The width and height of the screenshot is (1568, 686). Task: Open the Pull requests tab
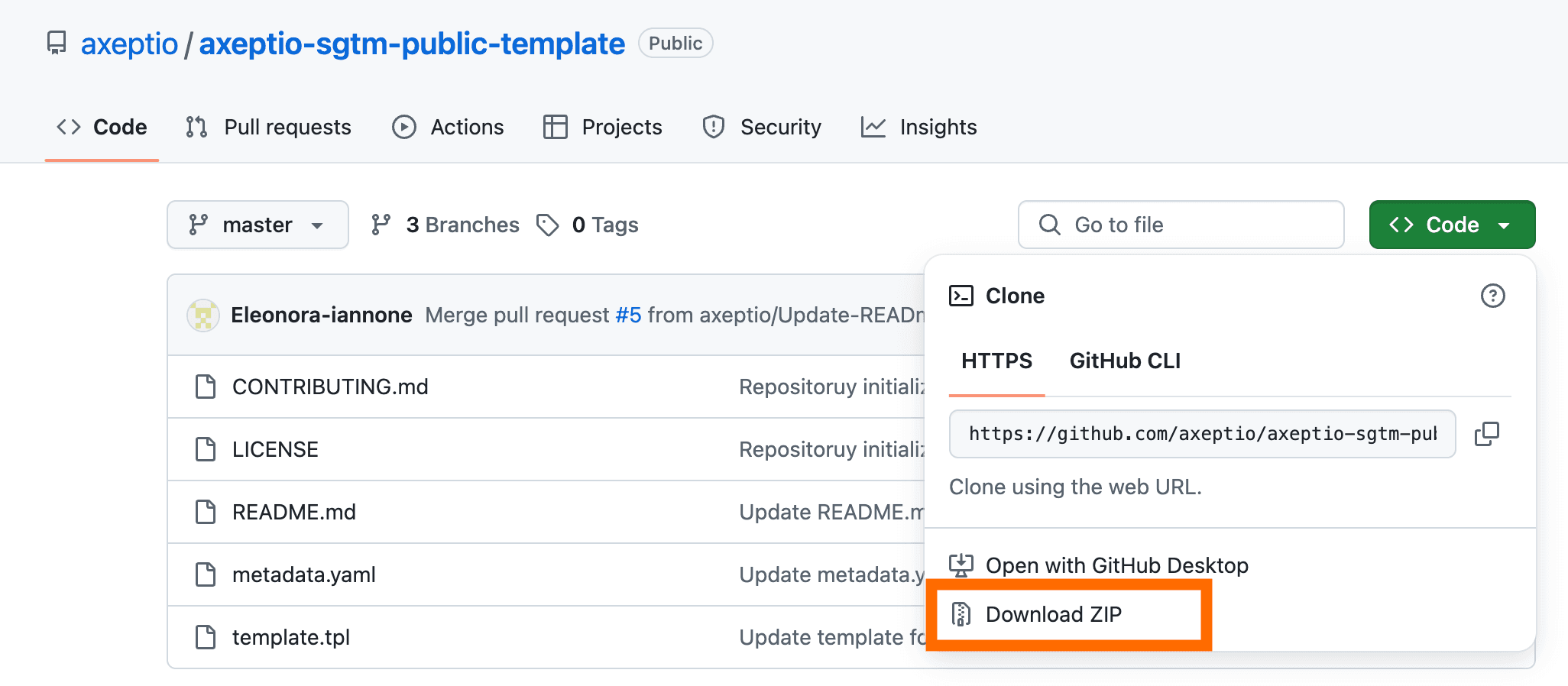pos(268,127)
